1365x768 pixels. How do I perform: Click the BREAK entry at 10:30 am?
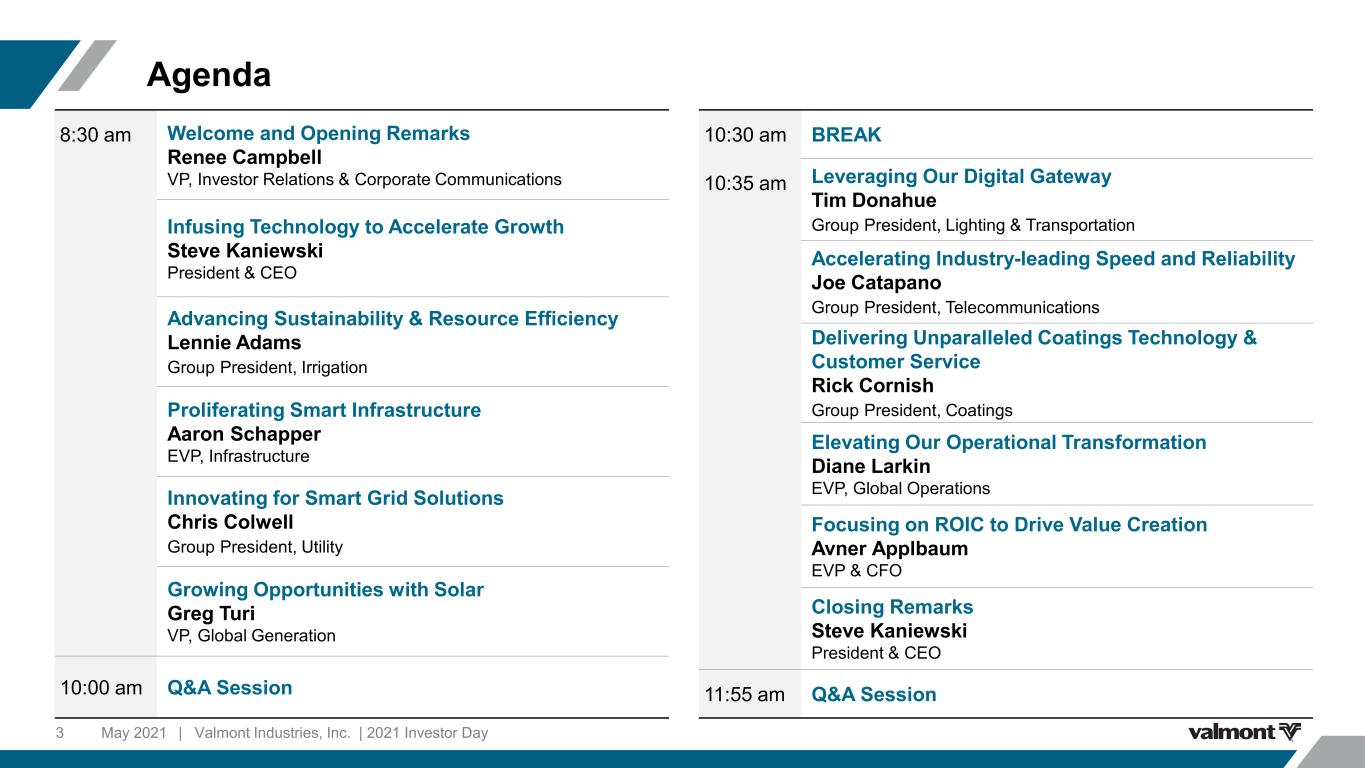846,135
